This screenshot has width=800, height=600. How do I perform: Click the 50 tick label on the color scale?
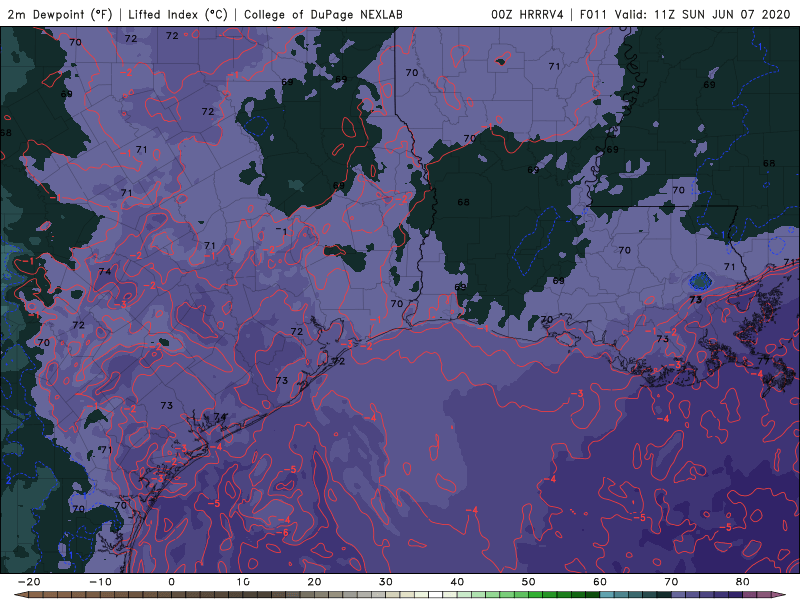point(529,582)
